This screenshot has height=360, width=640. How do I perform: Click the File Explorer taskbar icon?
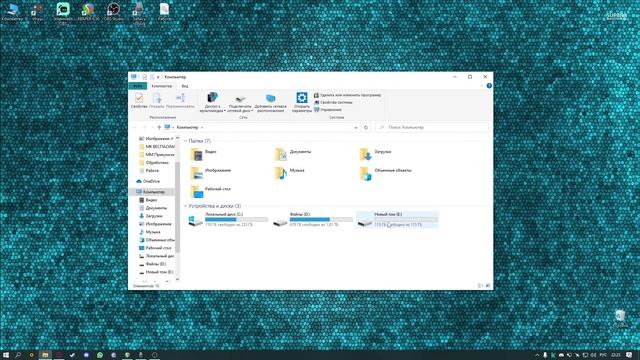[45, 355]
